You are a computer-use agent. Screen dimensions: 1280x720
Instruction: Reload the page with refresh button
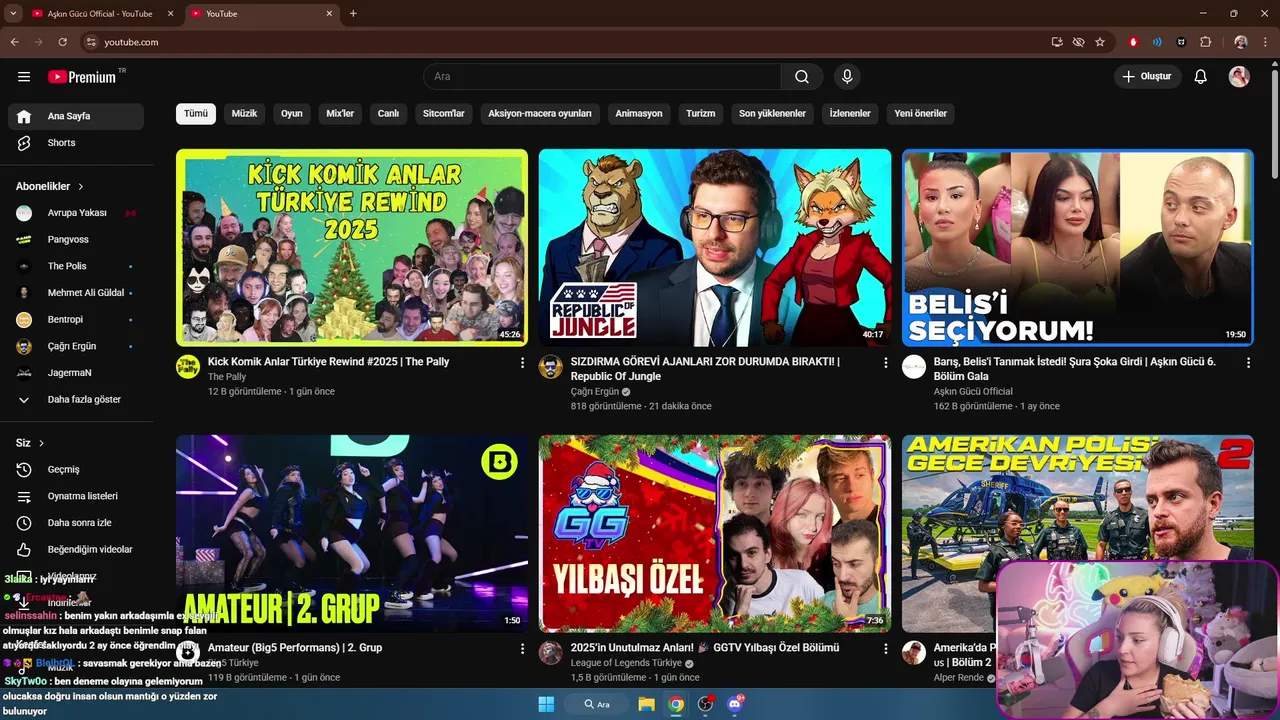(62, 42)
